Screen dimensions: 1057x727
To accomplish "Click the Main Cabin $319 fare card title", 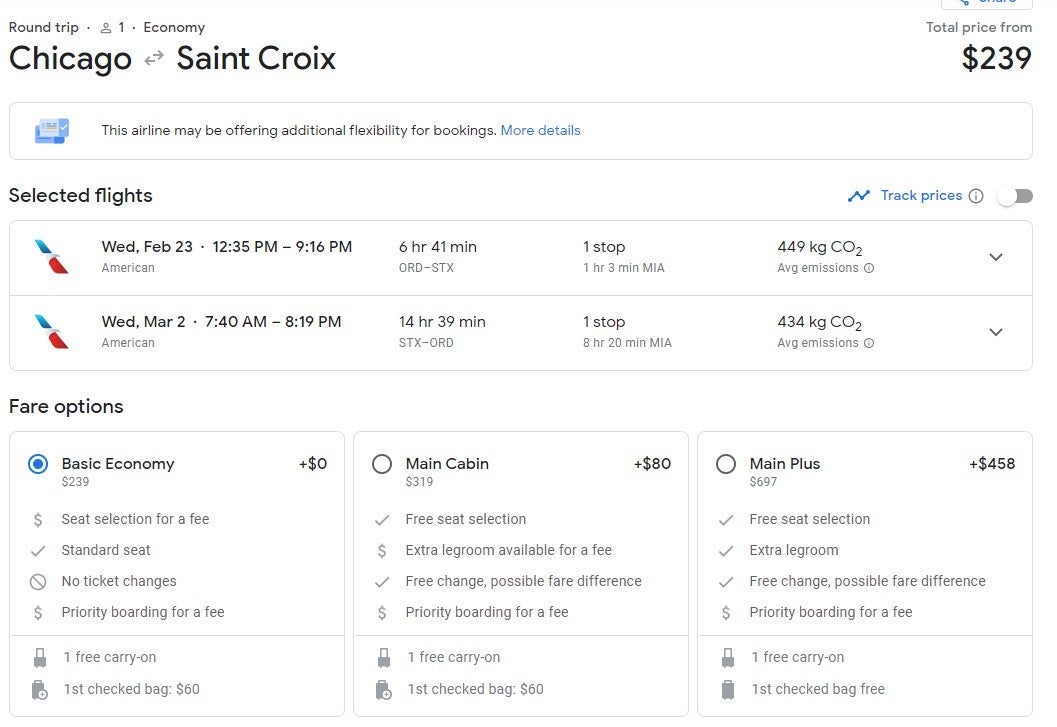I will [x=447, y=464].
